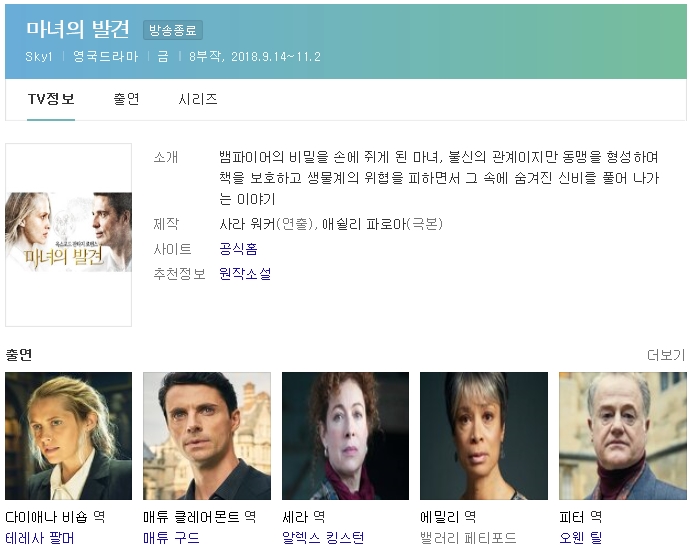Open 밸러리 페티포드 cast photo
This screenshot has width=695, height=557.
pyautogui.click(x=484, y=436)
